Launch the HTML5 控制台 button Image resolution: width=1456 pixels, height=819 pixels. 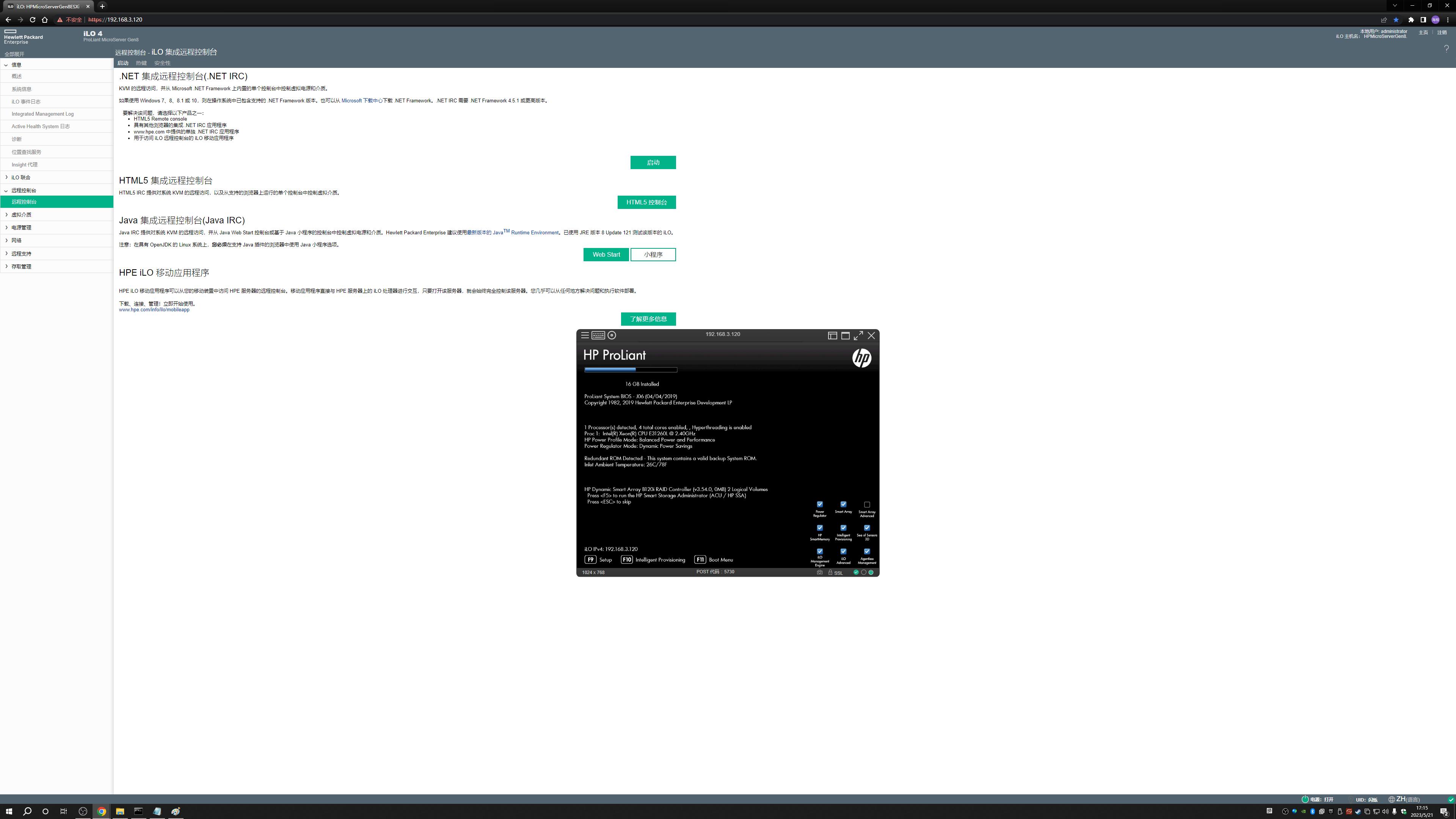[x=646, y=202]
